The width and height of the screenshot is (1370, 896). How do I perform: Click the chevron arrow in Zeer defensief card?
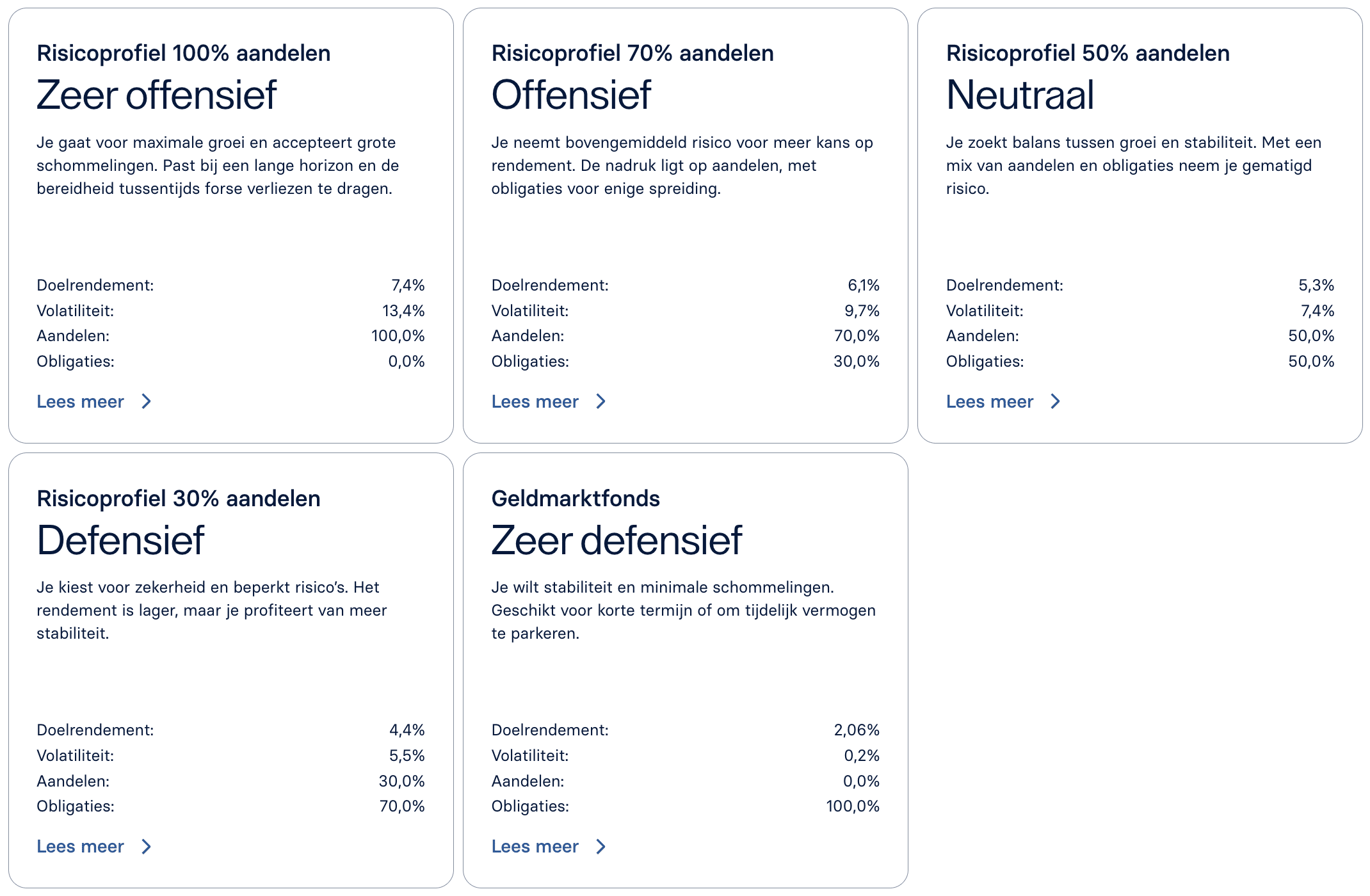click(x=601, y=847)
